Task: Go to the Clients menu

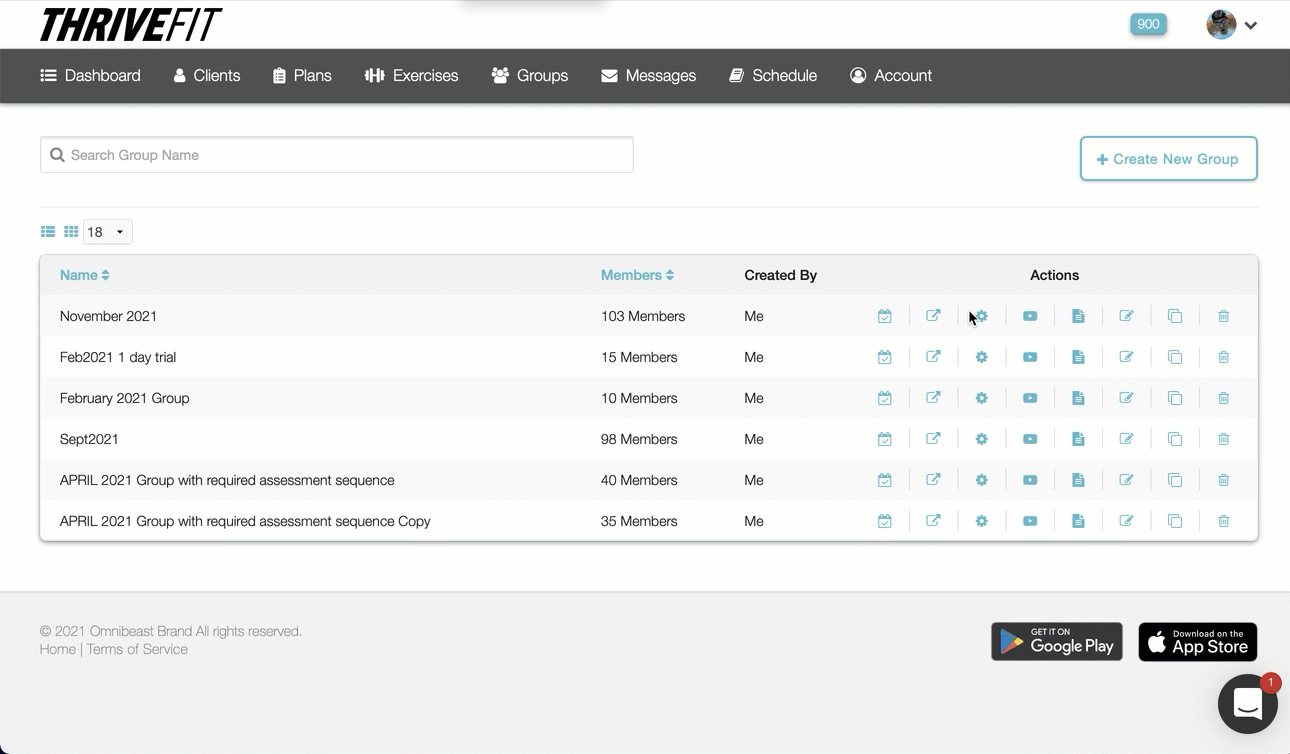Action: click(x=207, y=76)
